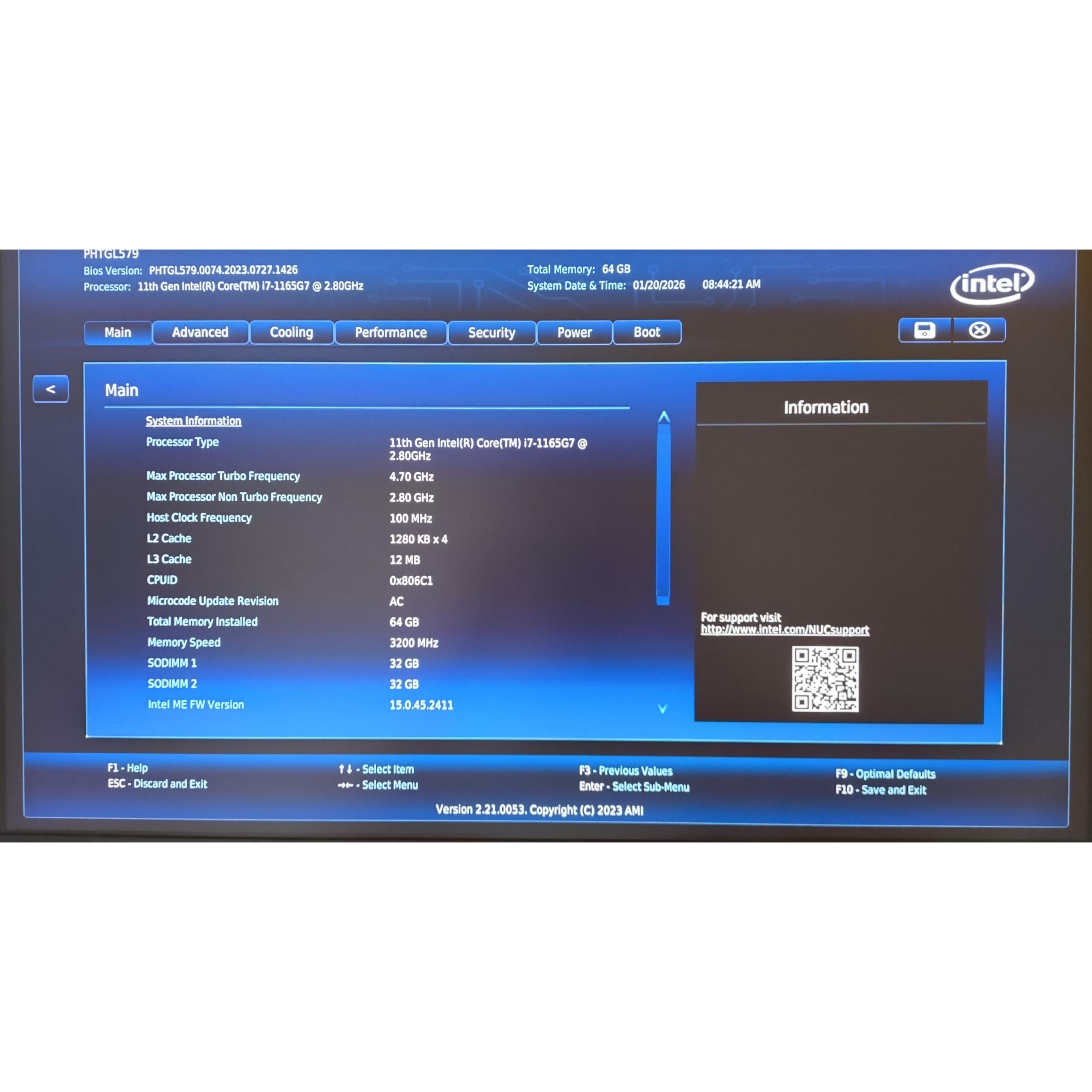Click the exit X circle icon
Screen dimensions: 1092x1092
tap(979, 330)
